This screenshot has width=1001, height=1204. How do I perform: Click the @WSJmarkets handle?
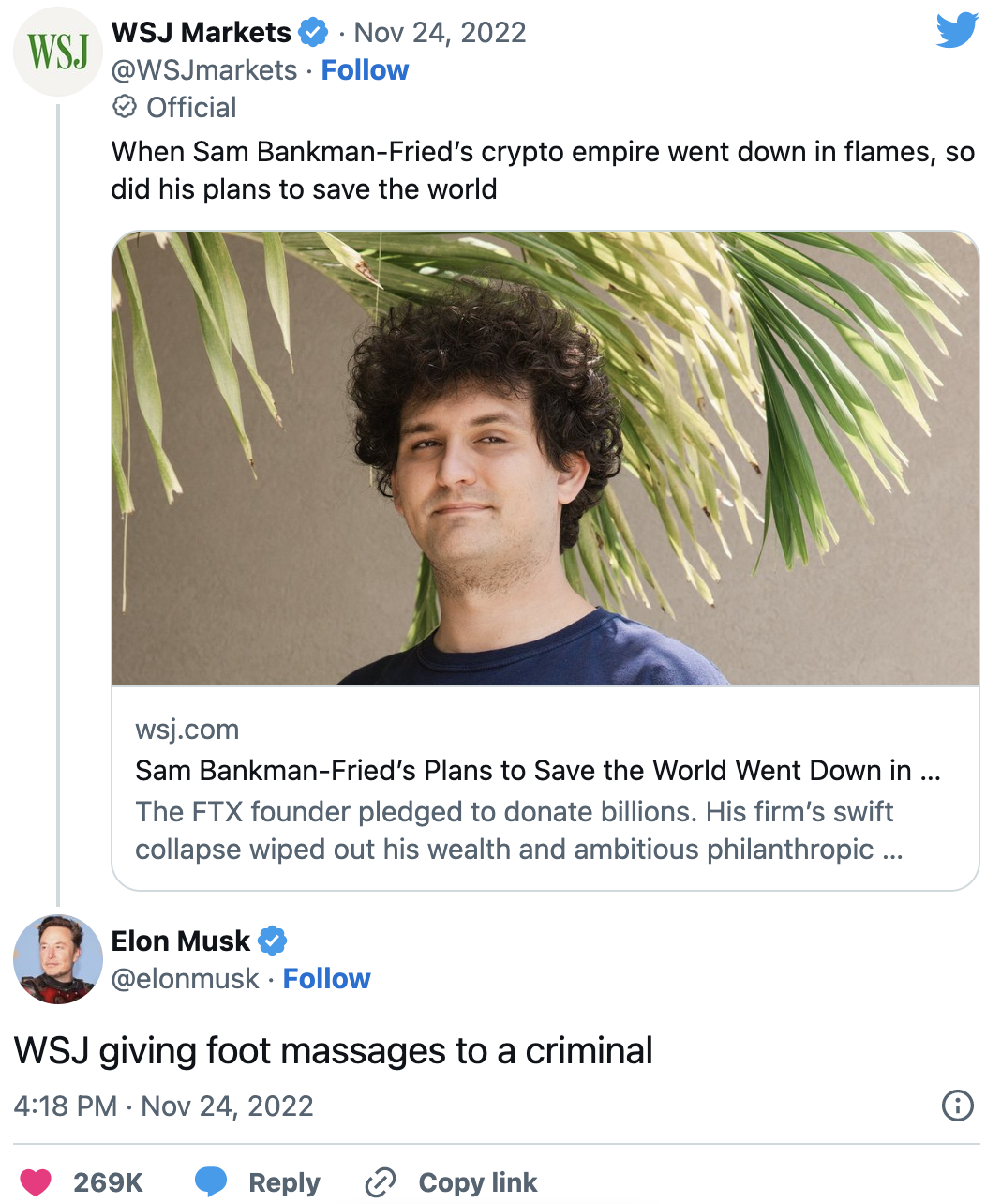(204, 70)
